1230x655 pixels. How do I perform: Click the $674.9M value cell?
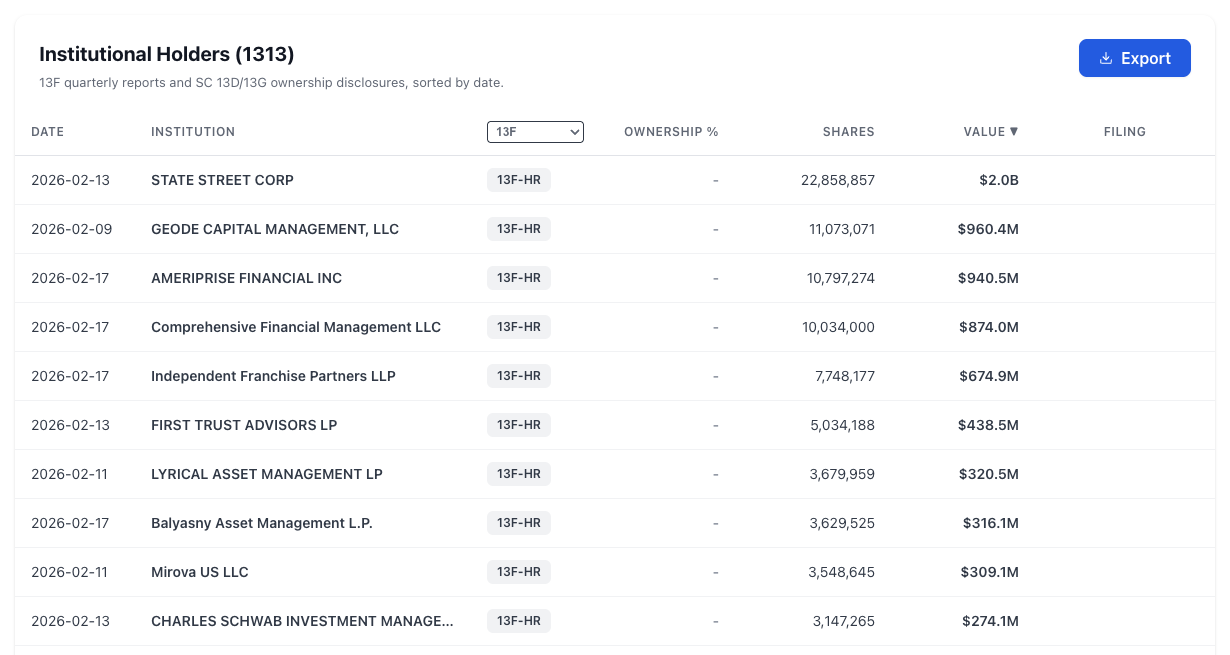pos(989,376)
